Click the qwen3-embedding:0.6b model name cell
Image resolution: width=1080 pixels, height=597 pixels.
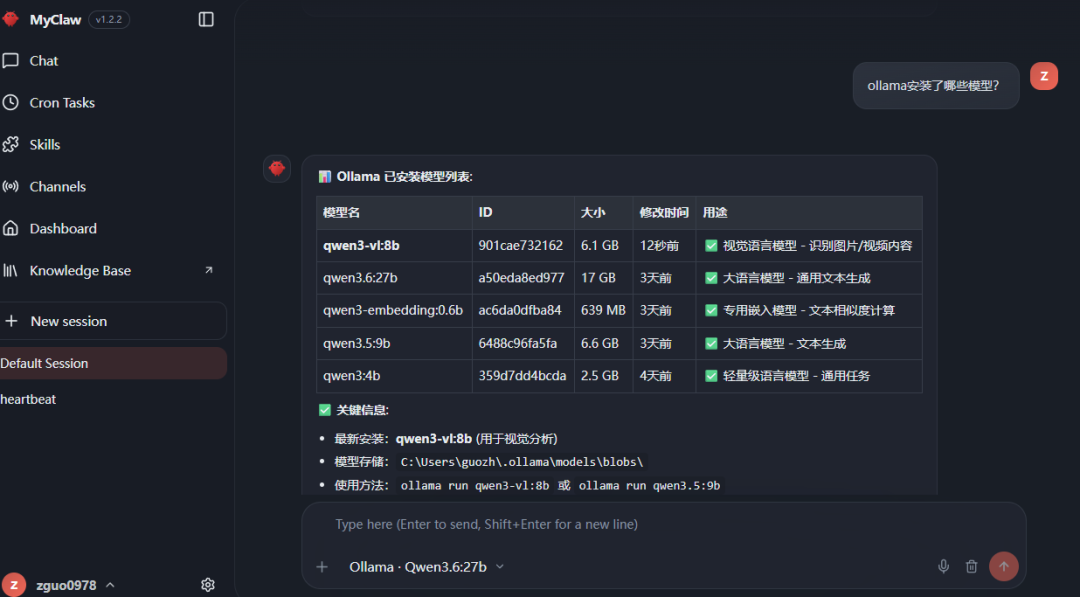(x=393, y=311)
